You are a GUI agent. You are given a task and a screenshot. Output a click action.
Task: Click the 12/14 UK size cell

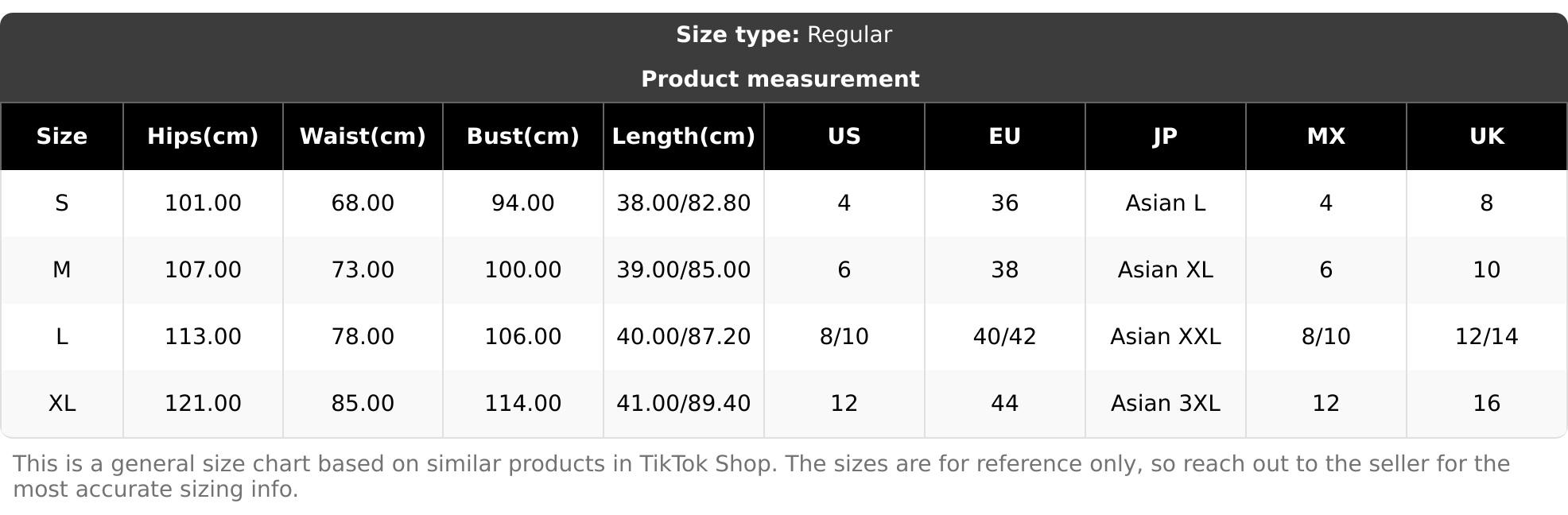click(1486, 337)
